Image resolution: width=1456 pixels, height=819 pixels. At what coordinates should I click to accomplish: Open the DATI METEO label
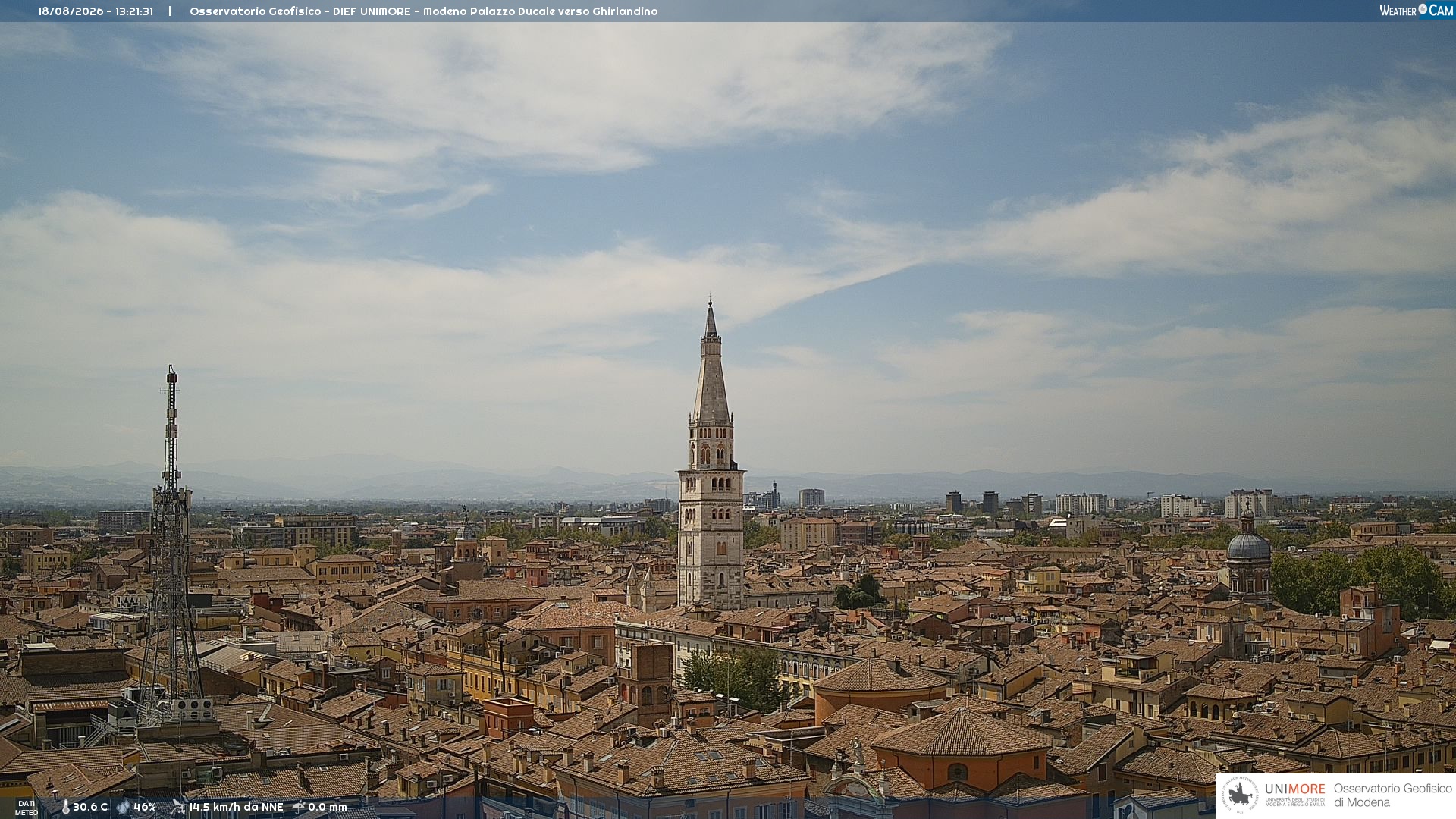pyautogui.click(x=27, y=808)
